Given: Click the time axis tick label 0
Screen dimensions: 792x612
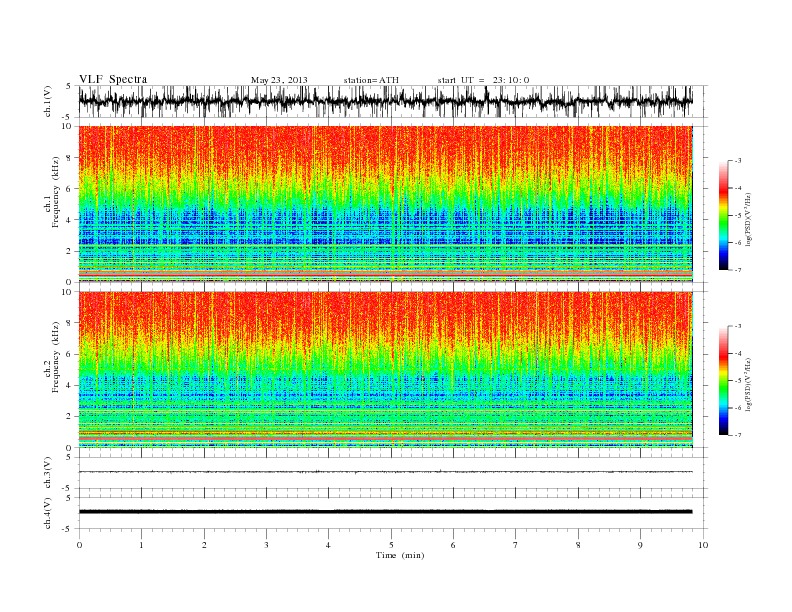Looking at the screenshot, I should pyautogui.click(x=79, y=545).
